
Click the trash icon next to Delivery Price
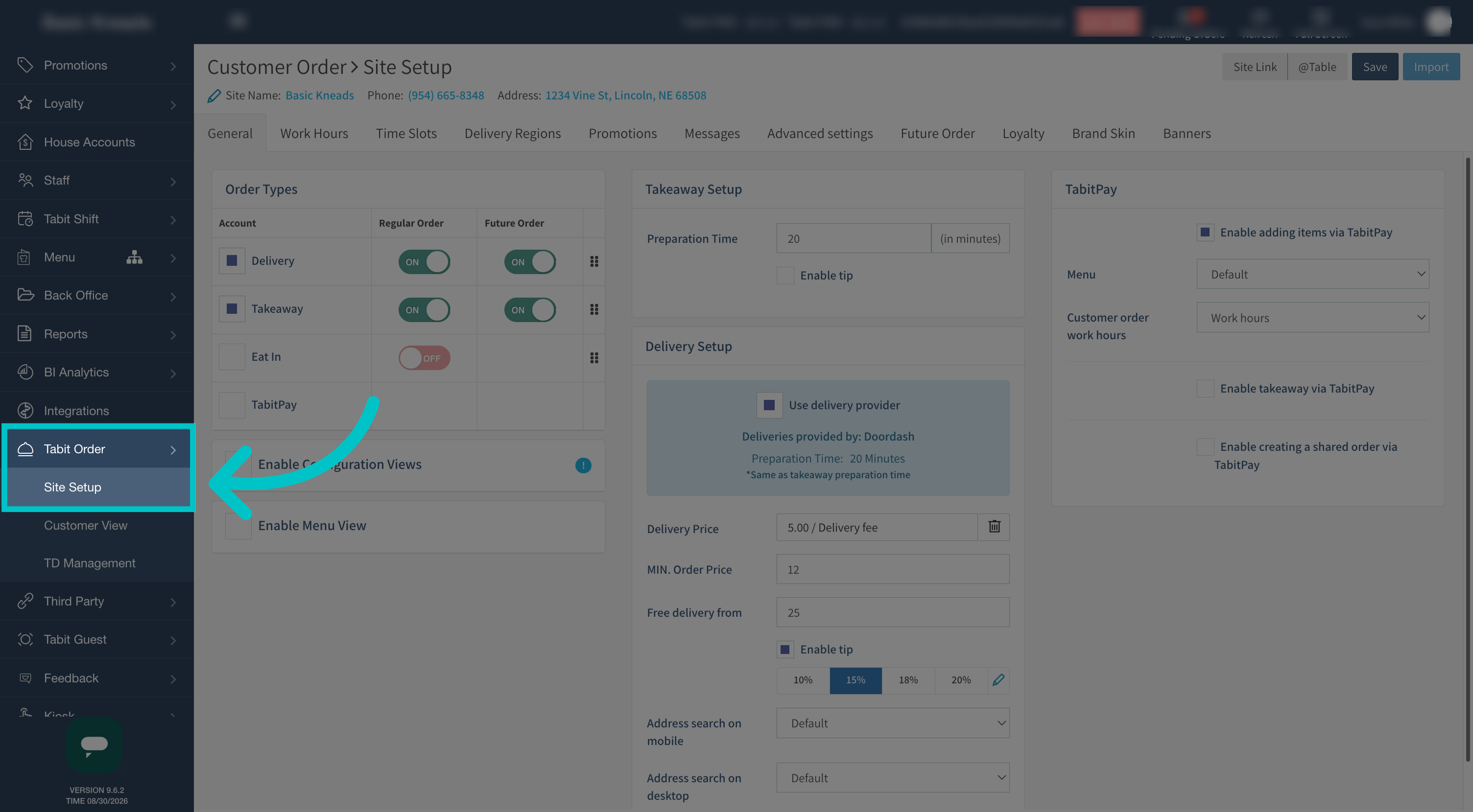pos(995,526)
